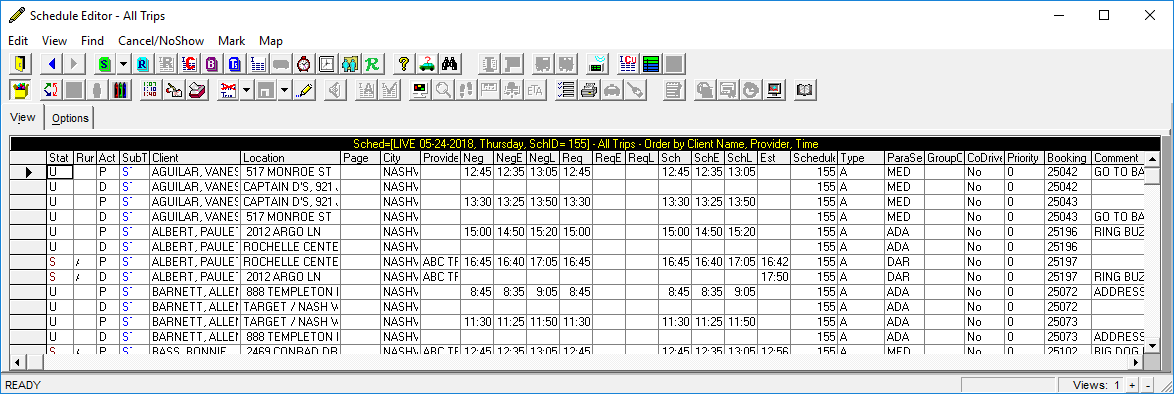
Task: Click the radio transmitter device icon
Action: pyautogui.click(x=597, y=64)
